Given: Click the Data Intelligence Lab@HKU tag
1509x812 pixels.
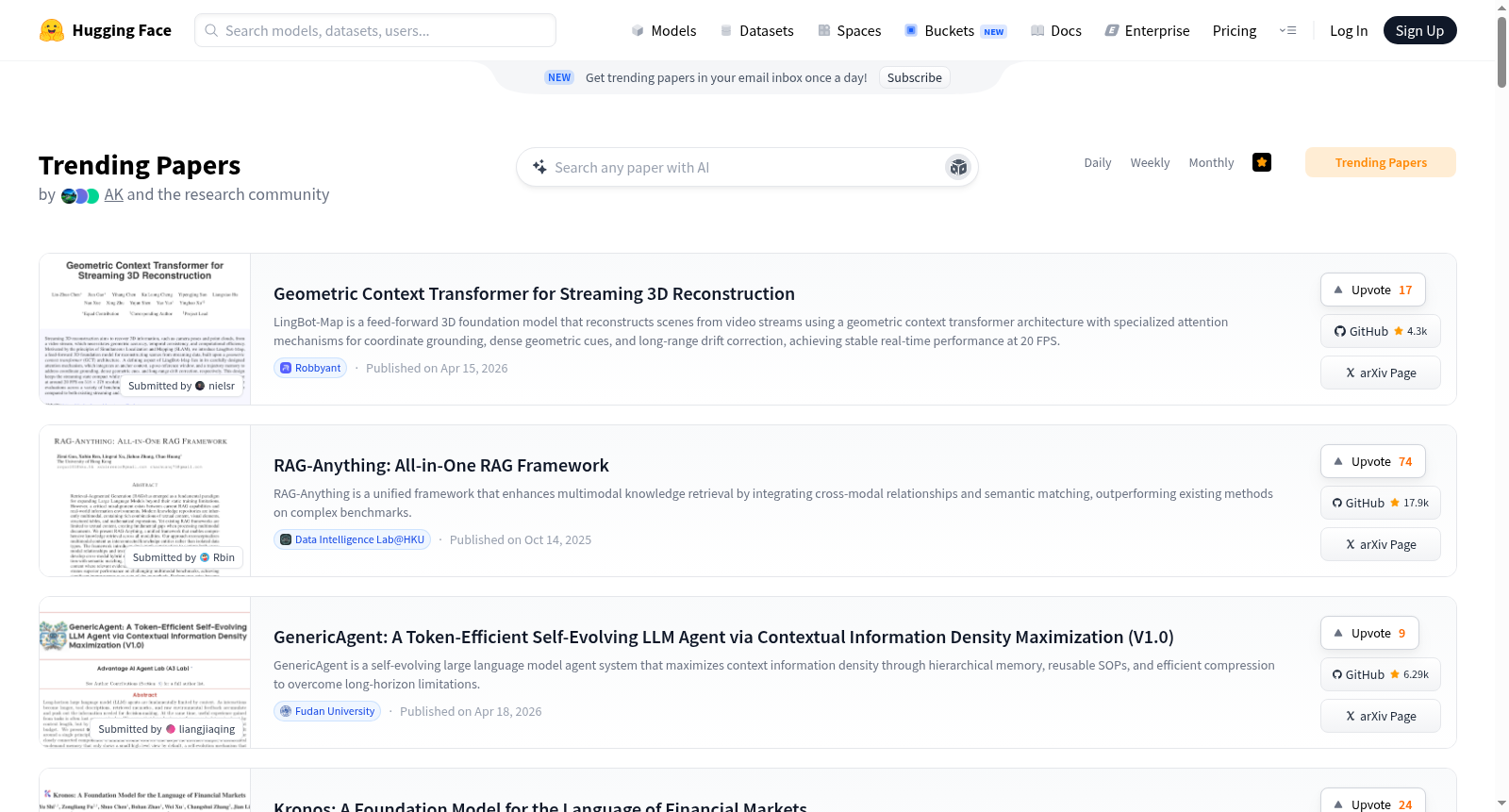Looking at the screenshot, I should point(352,539).
